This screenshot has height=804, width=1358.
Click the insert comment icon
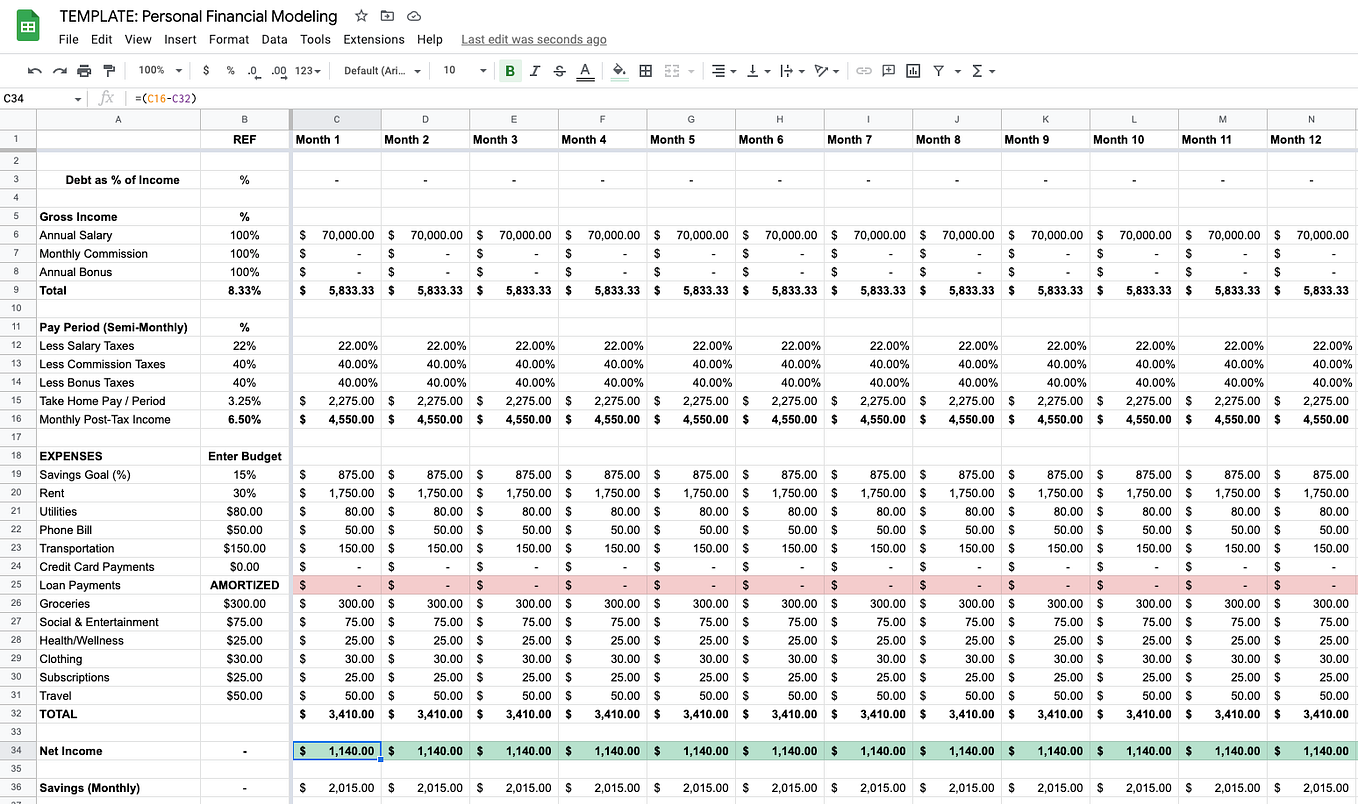tap(888, 71)
